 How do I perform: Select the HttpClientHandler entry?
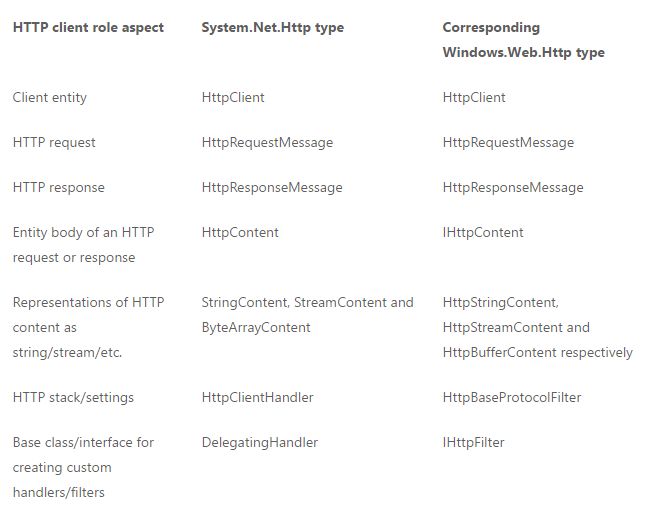pyautogui.click(x=257, y=398)
